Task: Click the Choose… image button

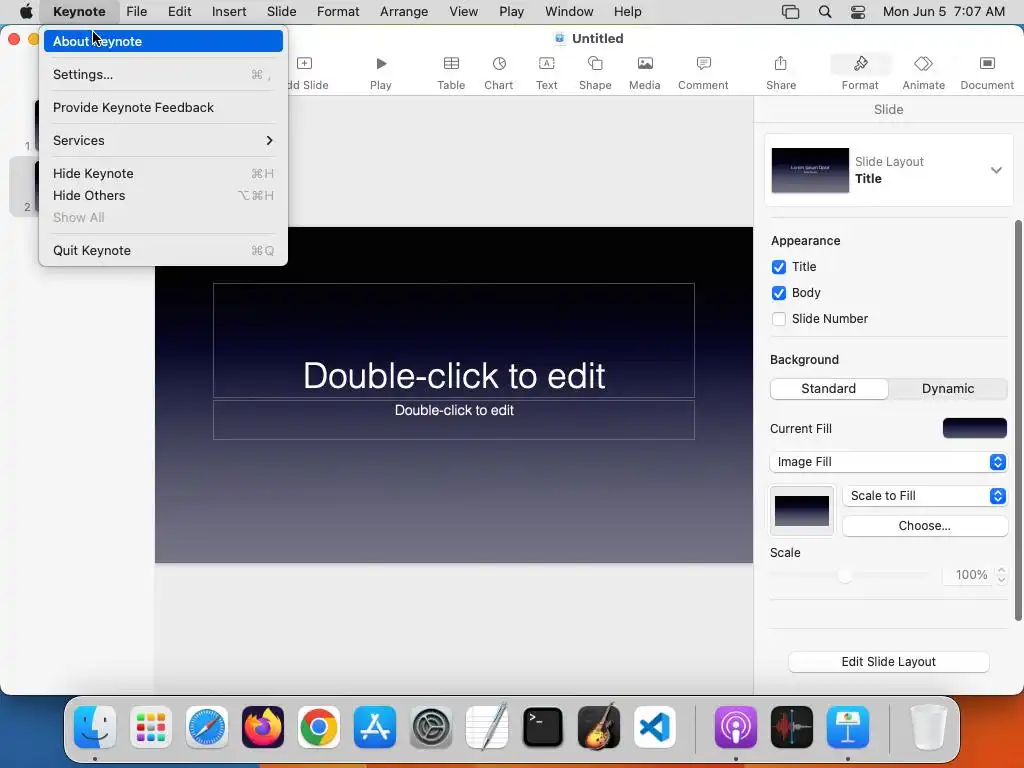Action: pos(925,526)
